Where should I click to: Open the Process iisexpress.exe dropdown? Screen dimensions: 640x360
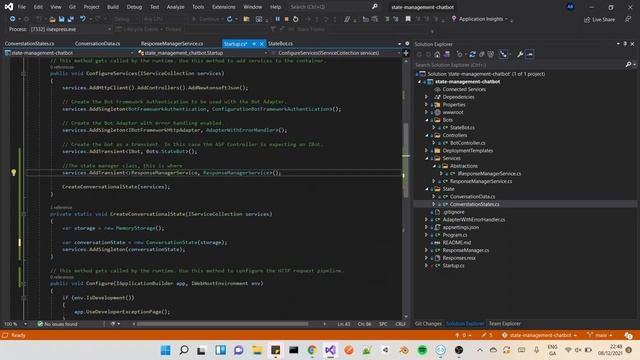point(70,29)
